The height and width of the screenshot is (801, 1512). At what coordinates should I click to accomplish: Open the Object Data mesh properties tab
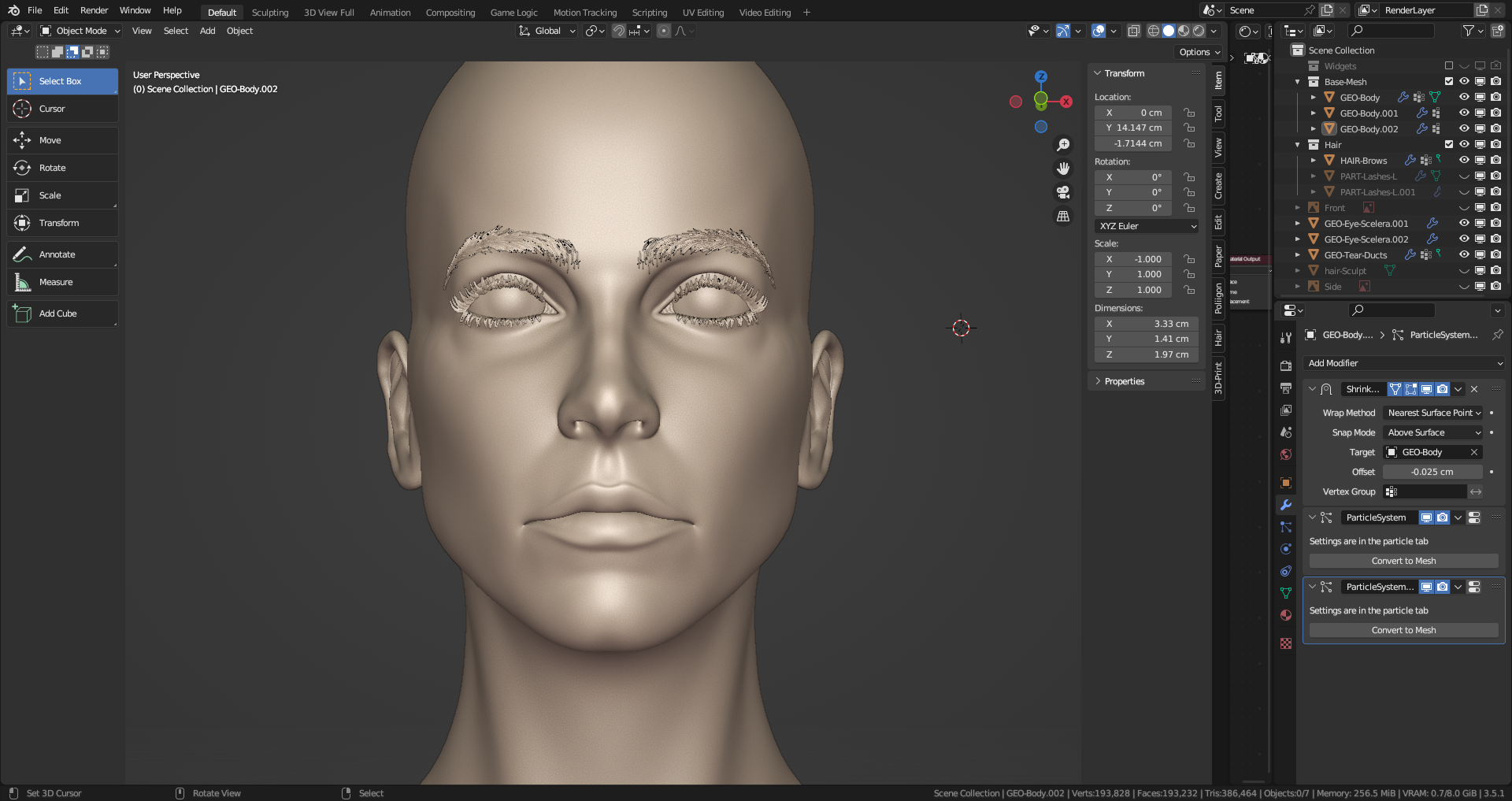pyautogui.click(x=1286, y=593)
